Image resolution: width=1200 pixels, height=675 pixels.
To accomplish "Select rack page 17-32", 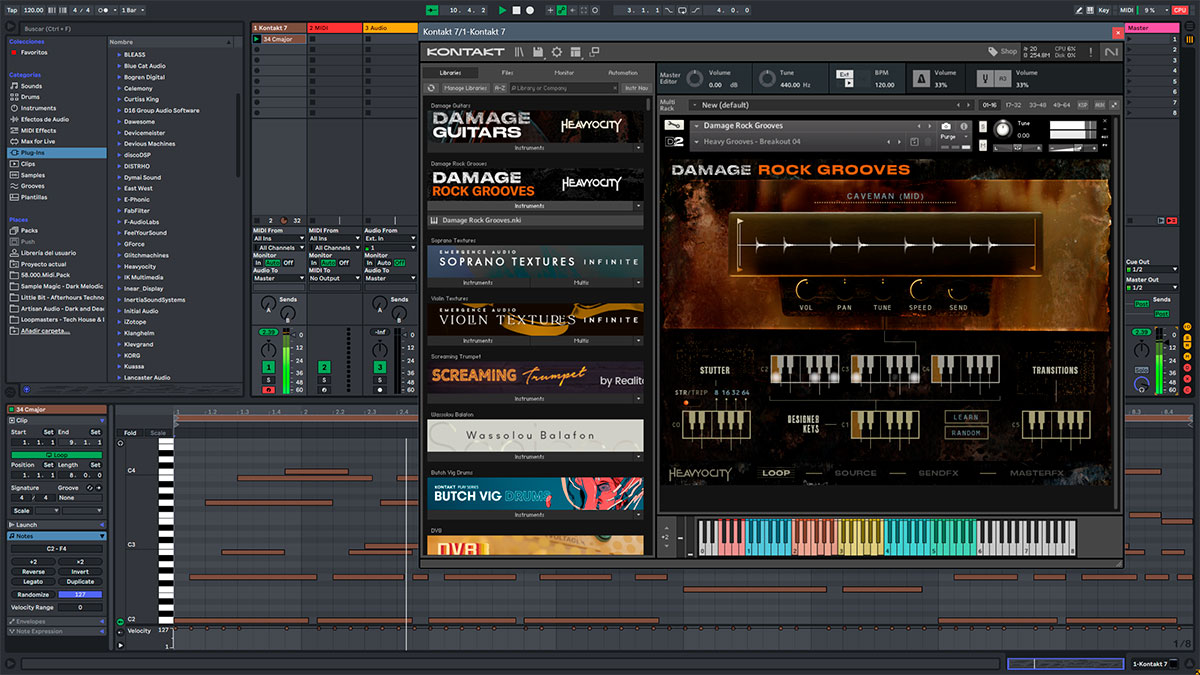I will [1013, 105].
